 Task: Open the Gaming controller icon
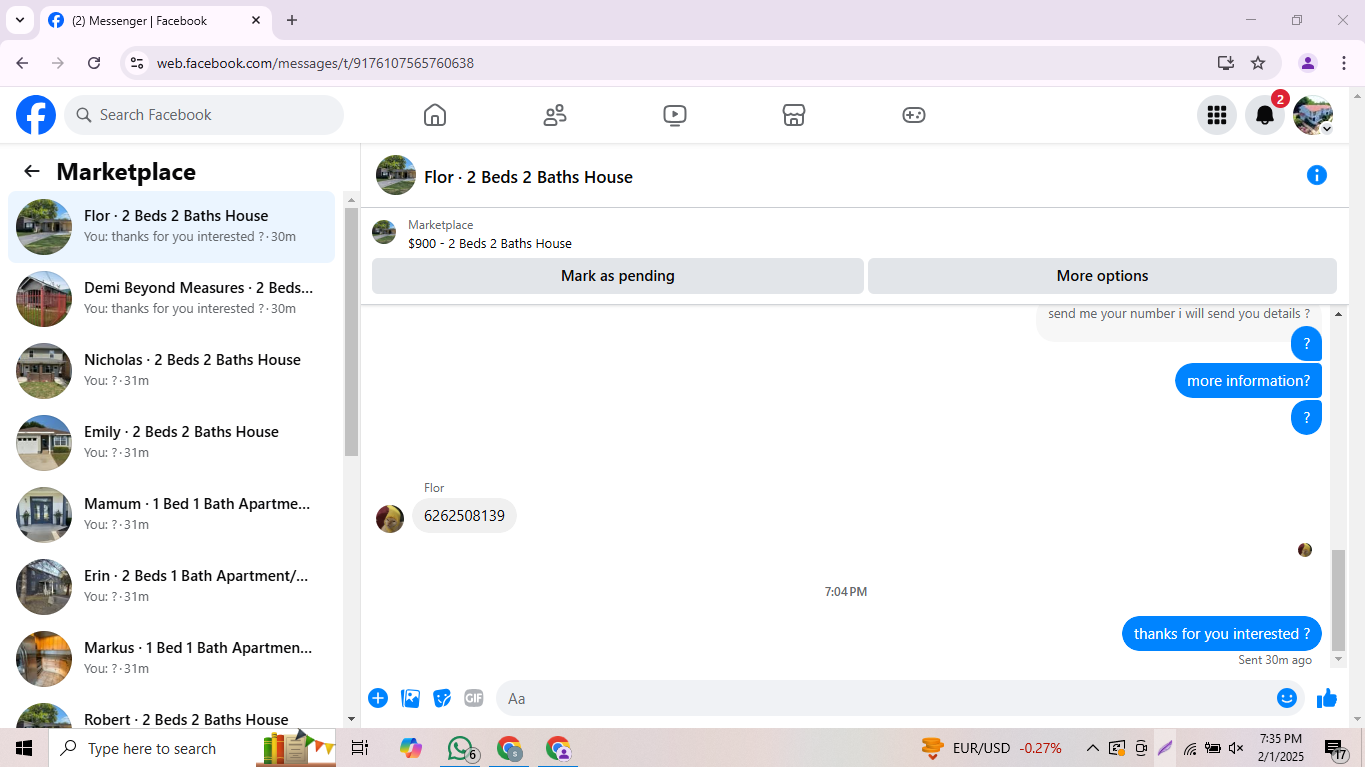click(914, 115)
